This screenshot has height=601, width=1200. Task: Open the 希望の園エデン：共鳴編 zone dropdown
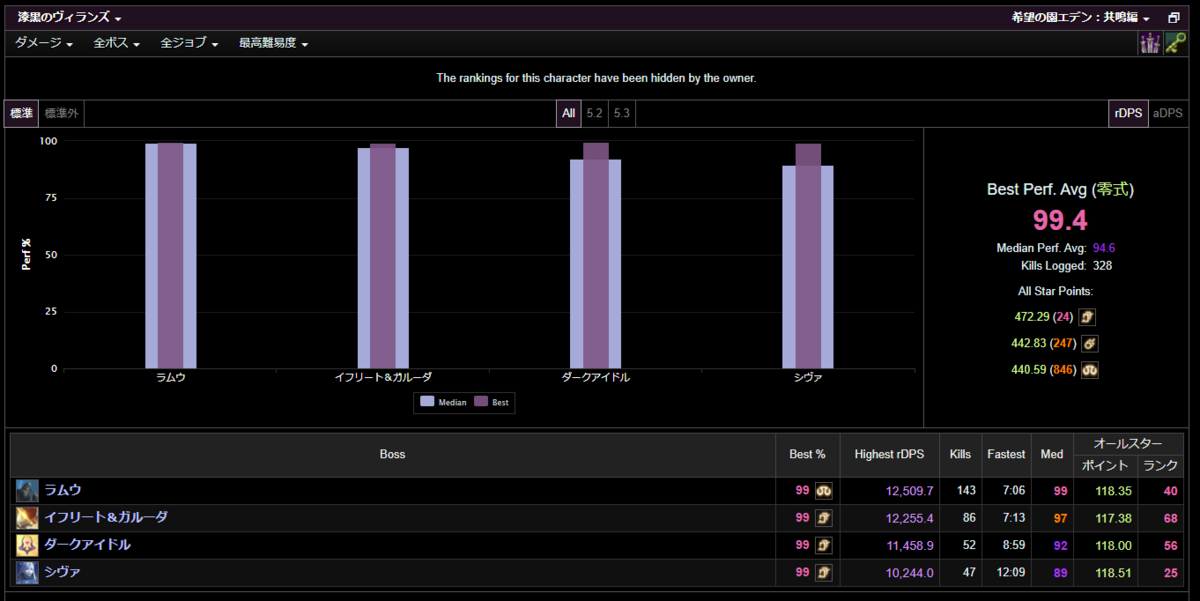click(1081, 18)
